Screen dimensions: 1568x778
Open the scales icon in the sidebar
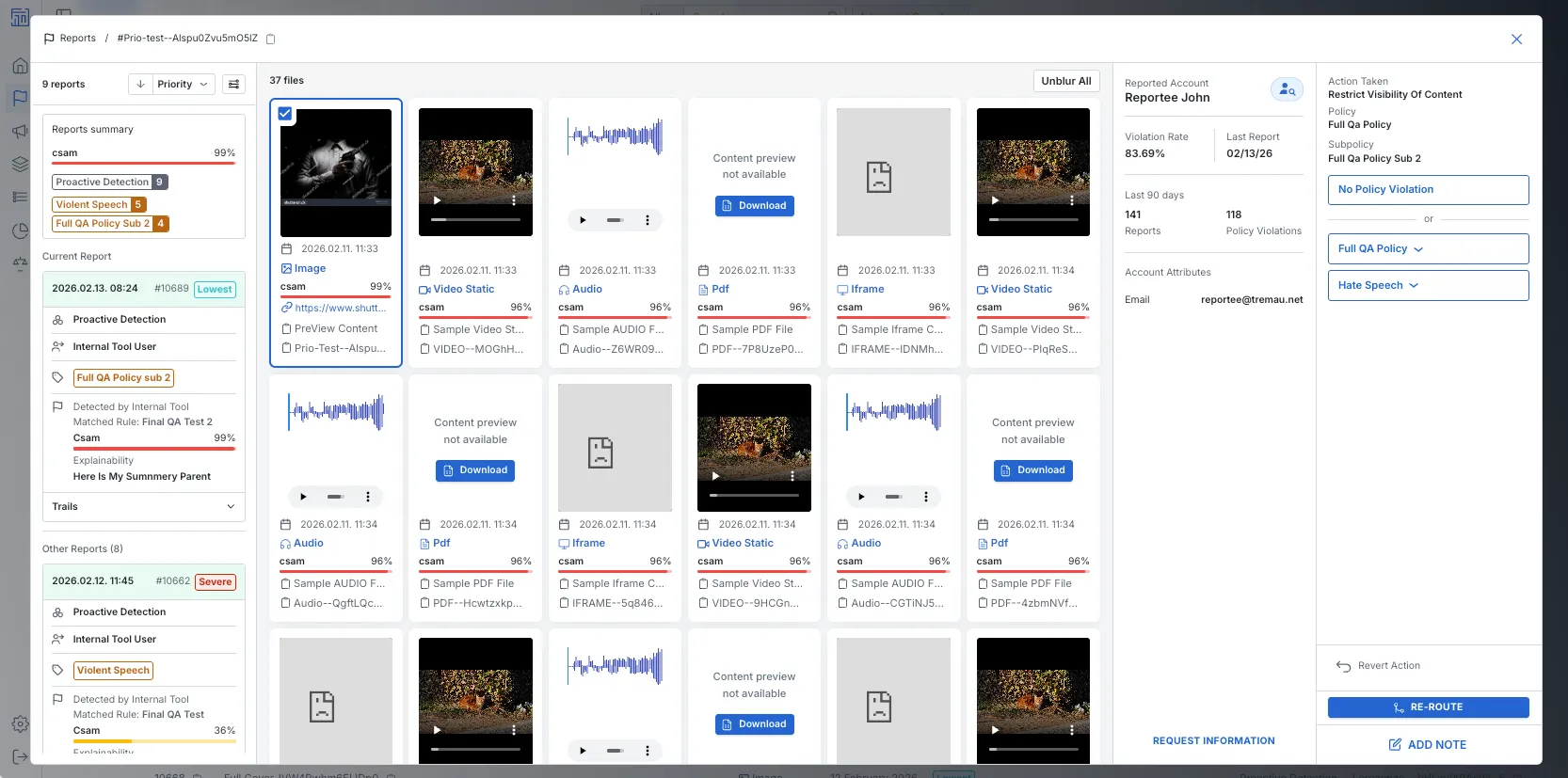[x=20, y=264]
